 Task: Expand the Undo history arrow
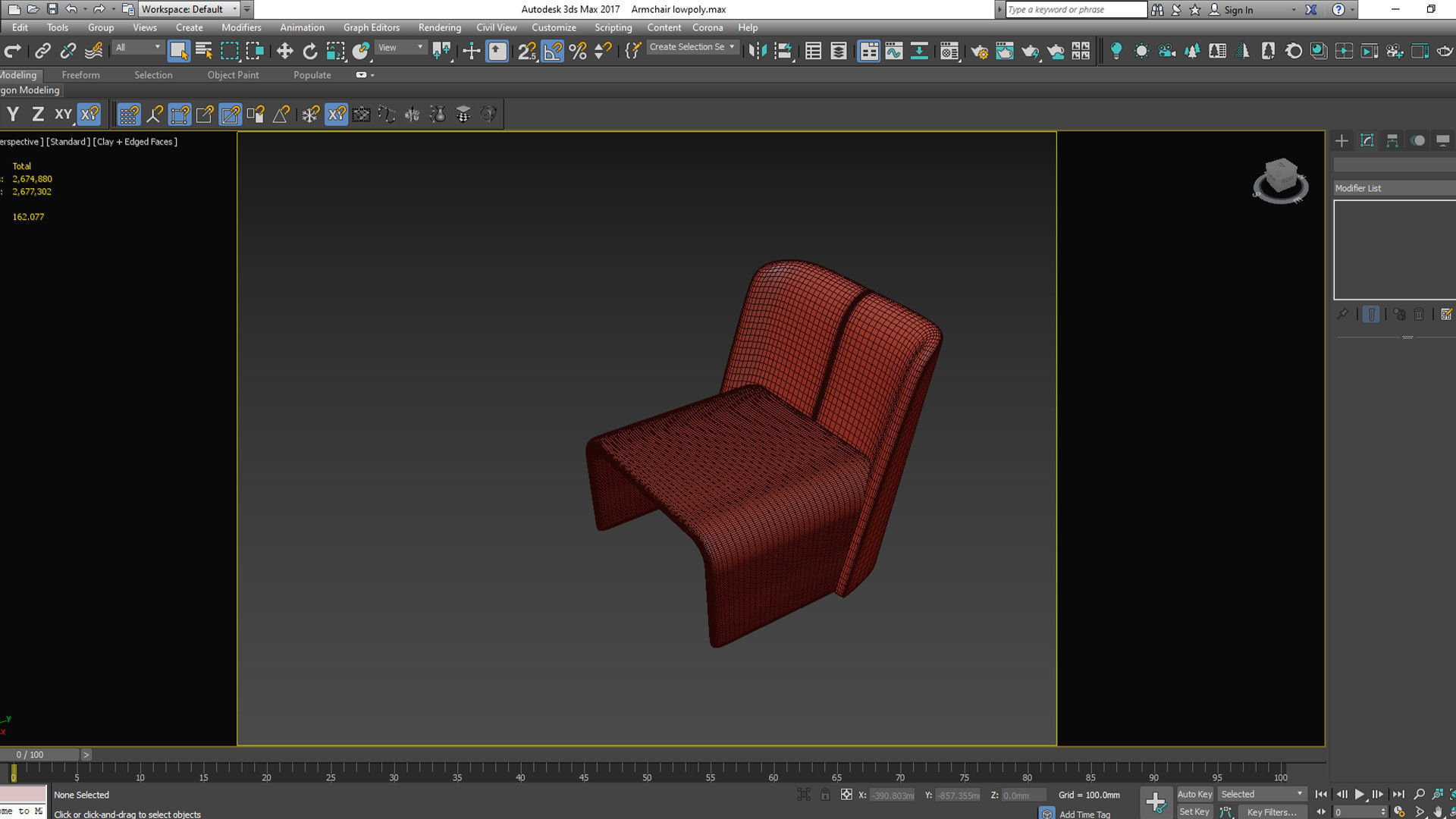84,10
